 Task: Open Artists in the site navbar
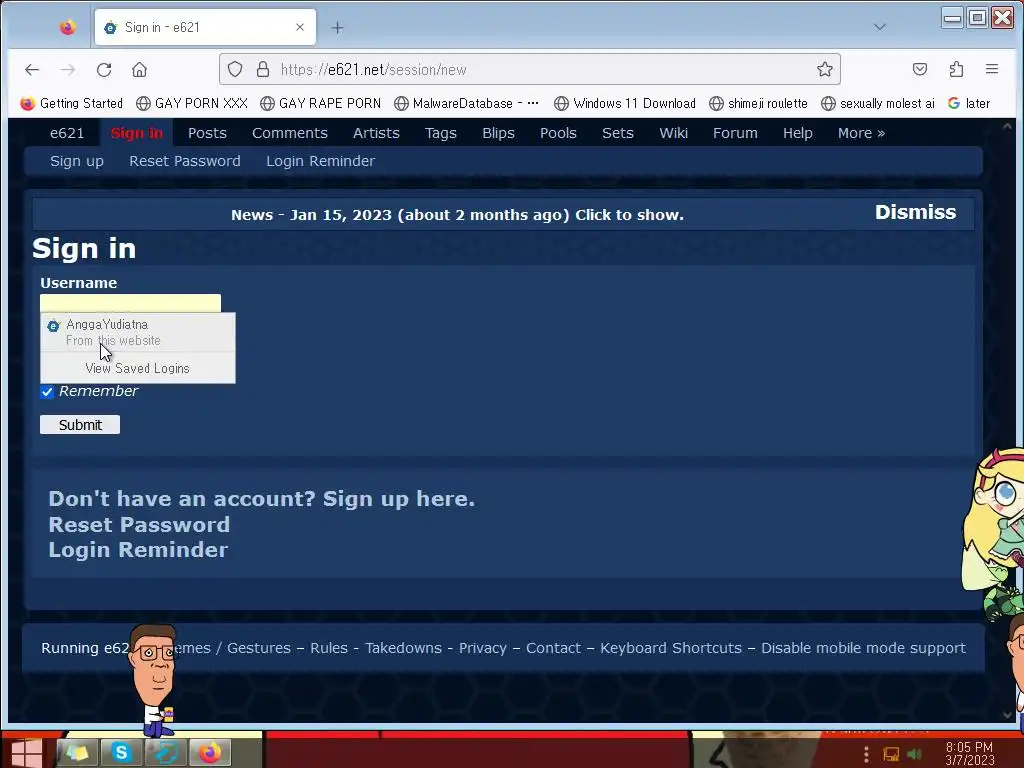pyautogui.click(x=376, y=133)
